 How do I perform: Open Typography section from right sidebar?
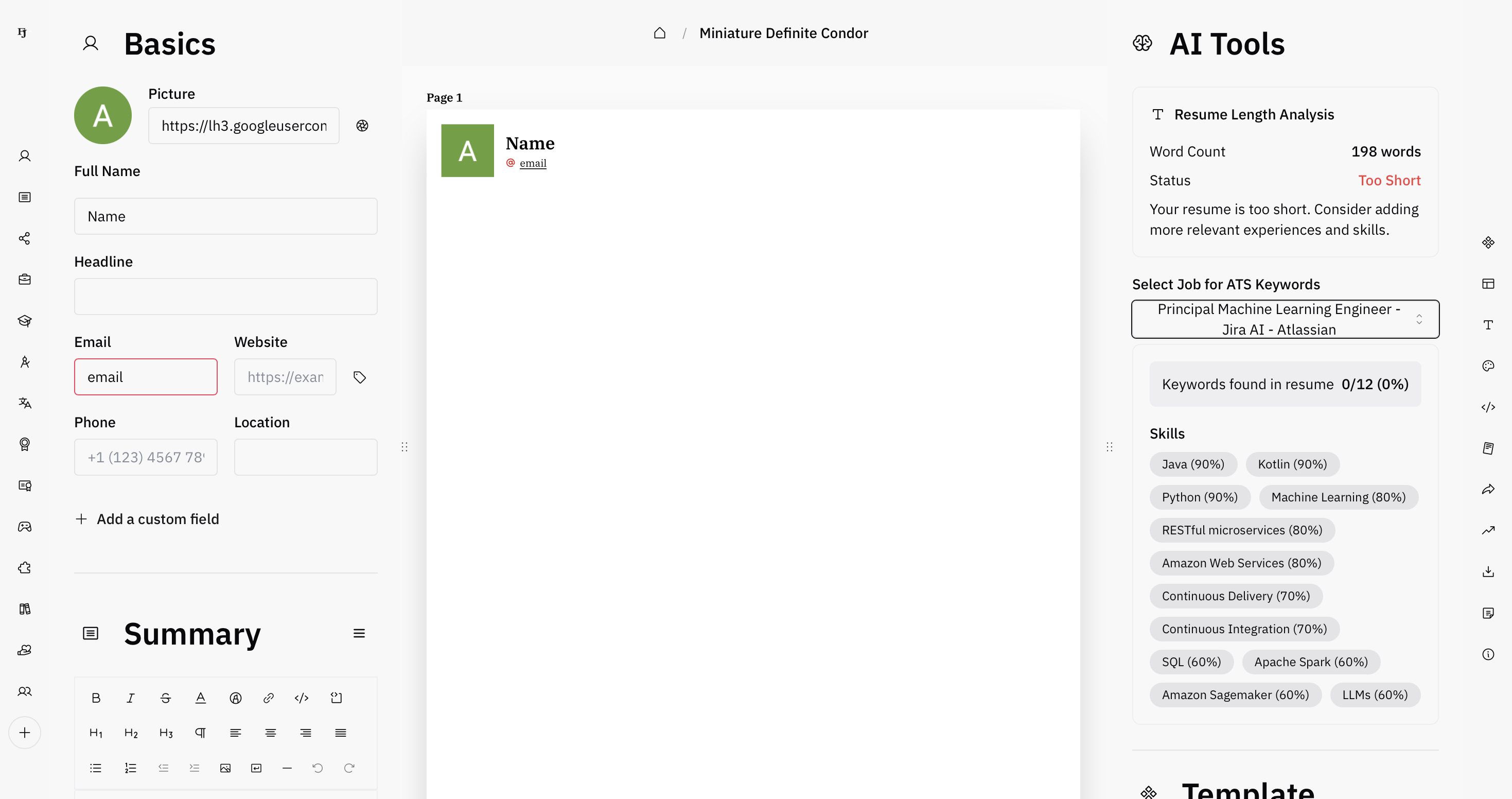pyautogui.click(x=1487, y=325)
